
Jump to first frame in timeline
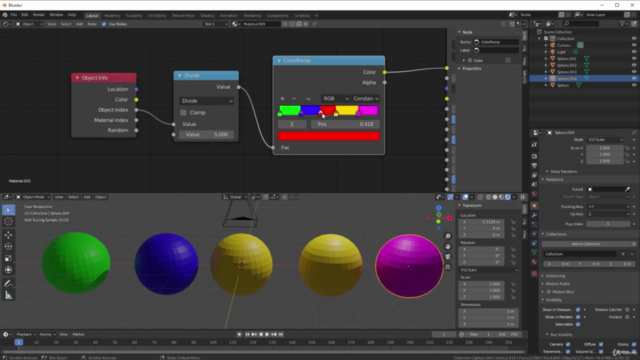[x=247, y=334]
